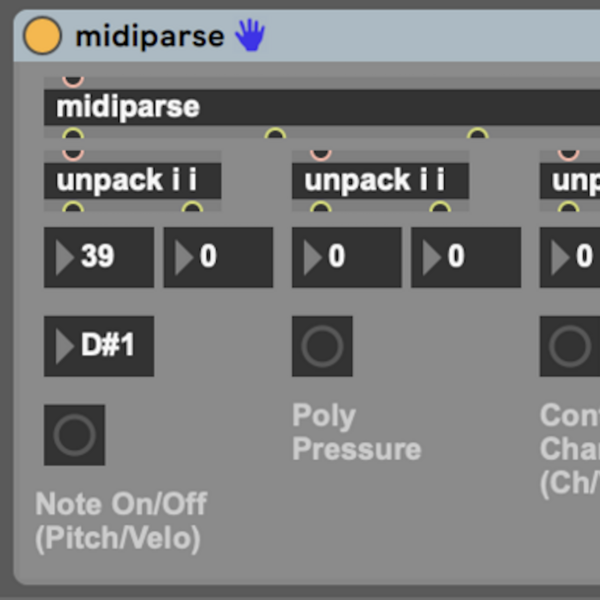Click the Note On/Off (Pitch/Velo) comment
This screenshot has height=600, width=600.
[x=121, y=521]
